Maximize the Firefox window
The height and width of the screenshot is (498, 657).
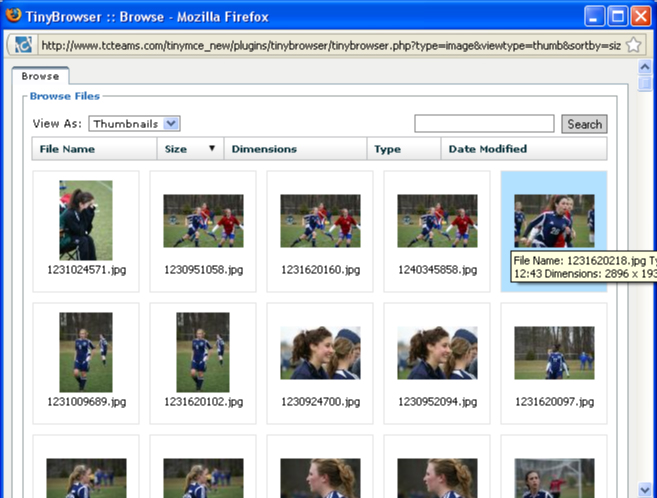pyautogui.click(x=617, y=17)
